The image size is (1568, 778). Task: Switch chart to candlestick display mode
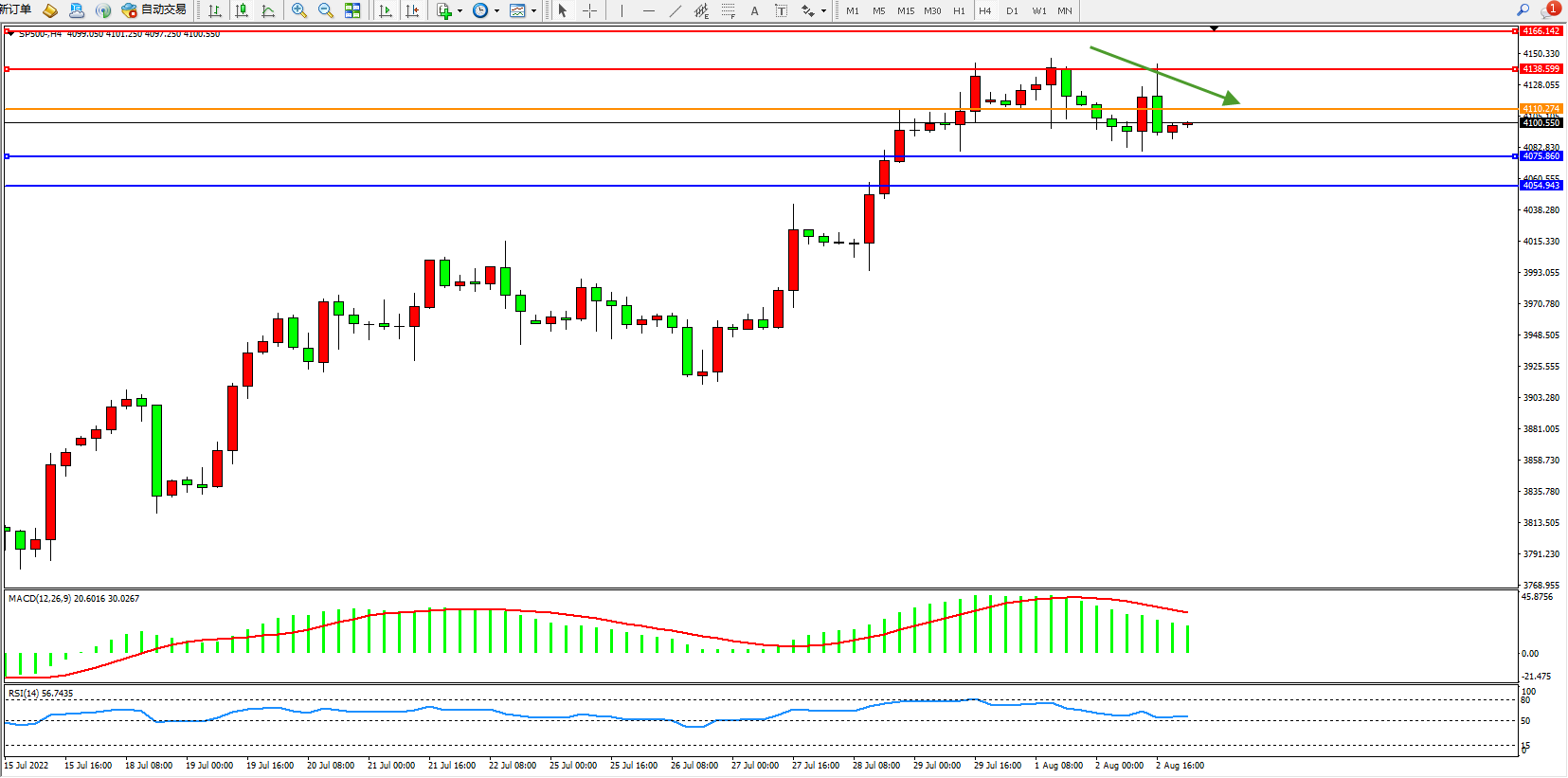[242, 10]
